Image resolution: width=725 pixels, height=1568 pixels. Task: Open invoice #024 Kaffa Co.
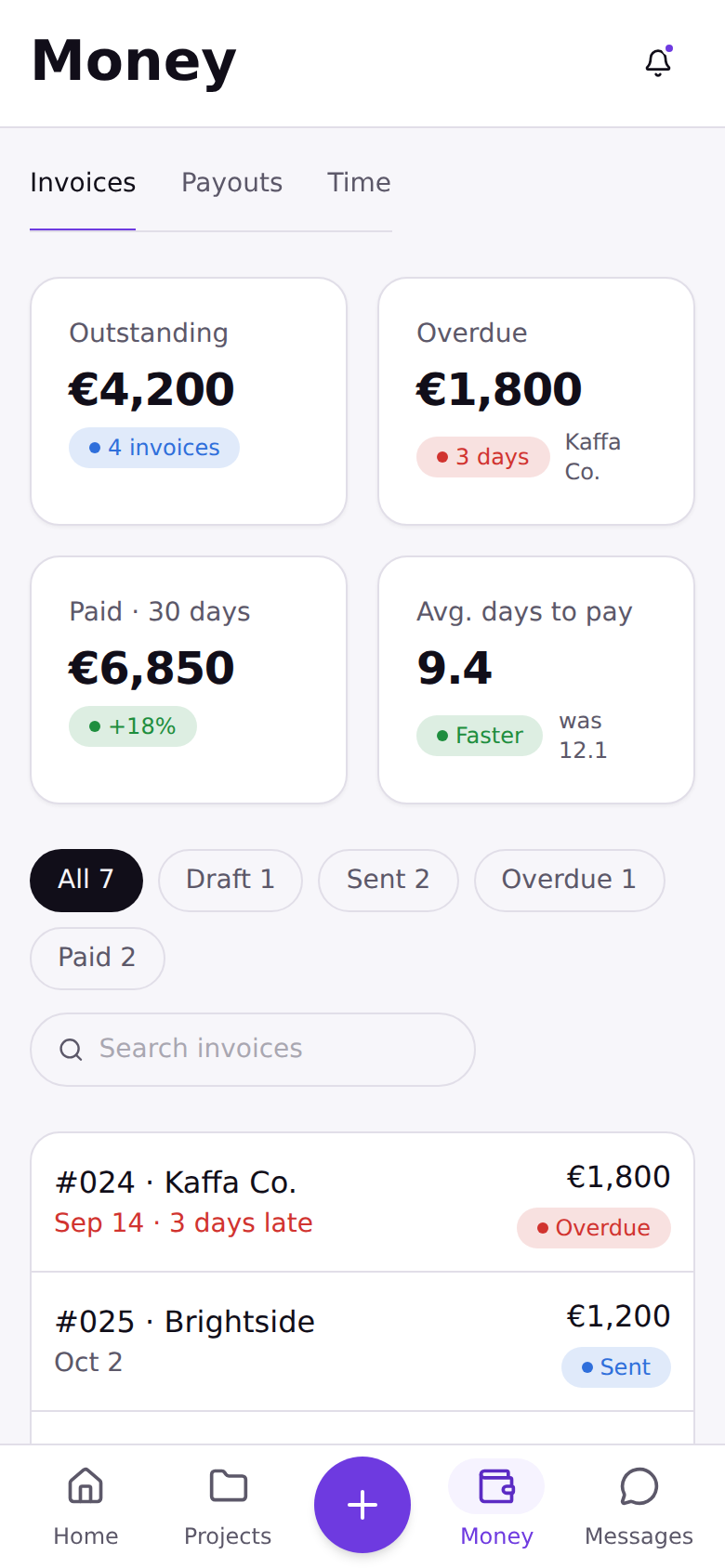[x=362, y=1202]
